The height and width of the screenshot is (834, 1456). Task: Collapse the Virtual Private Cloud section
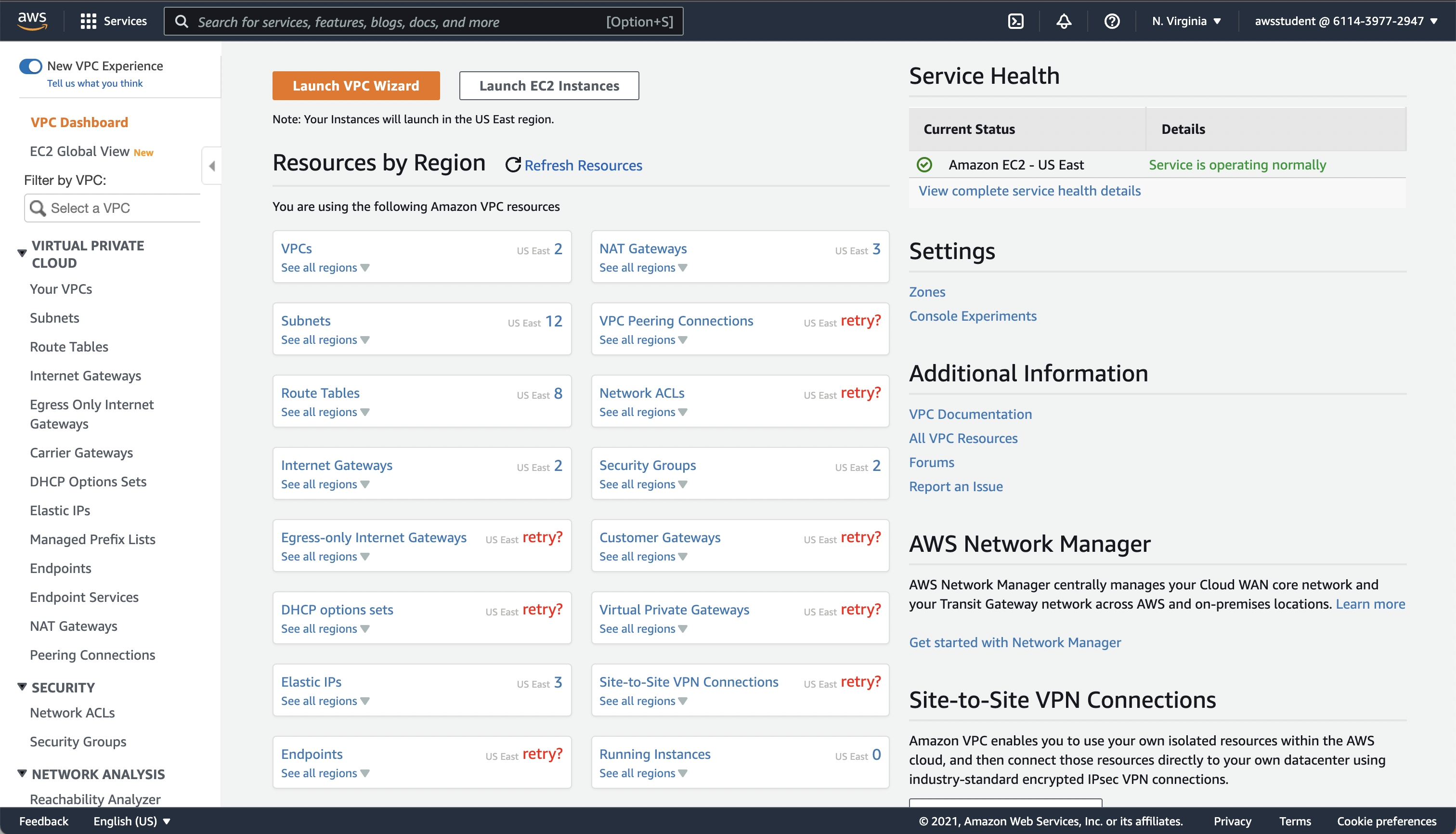[22, 253]
